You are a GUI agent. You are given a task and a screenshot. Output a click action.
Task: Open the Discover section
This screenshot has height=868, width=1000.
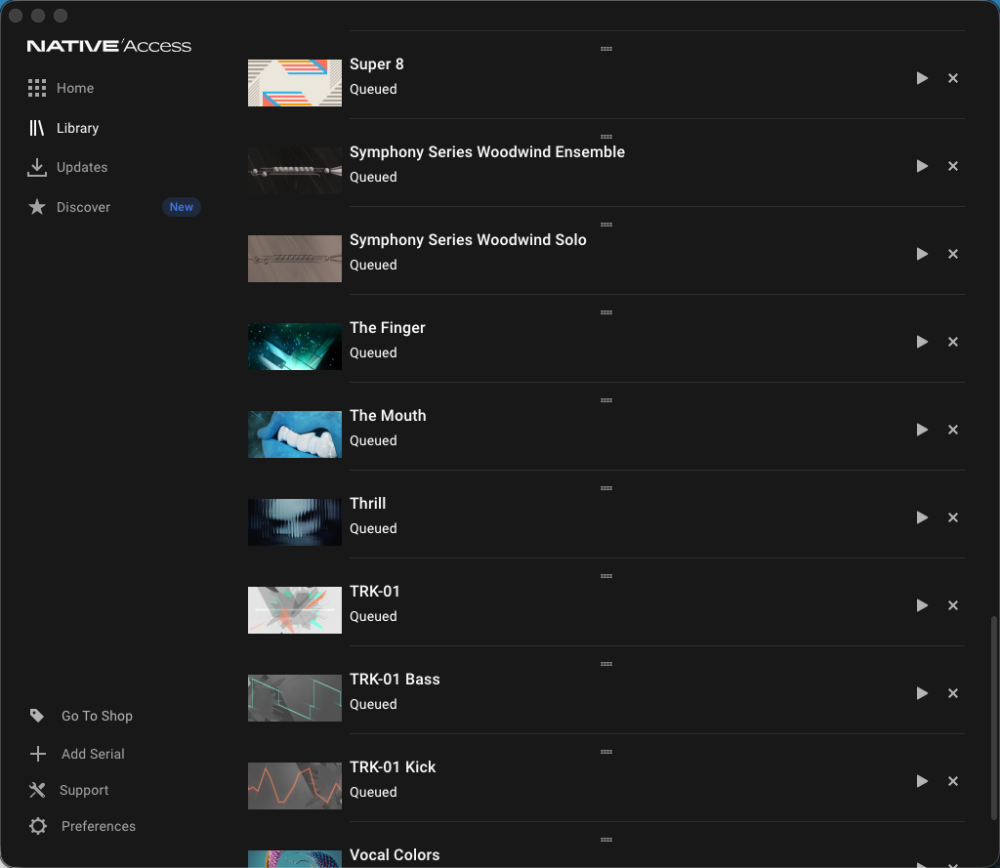point(69,207)
